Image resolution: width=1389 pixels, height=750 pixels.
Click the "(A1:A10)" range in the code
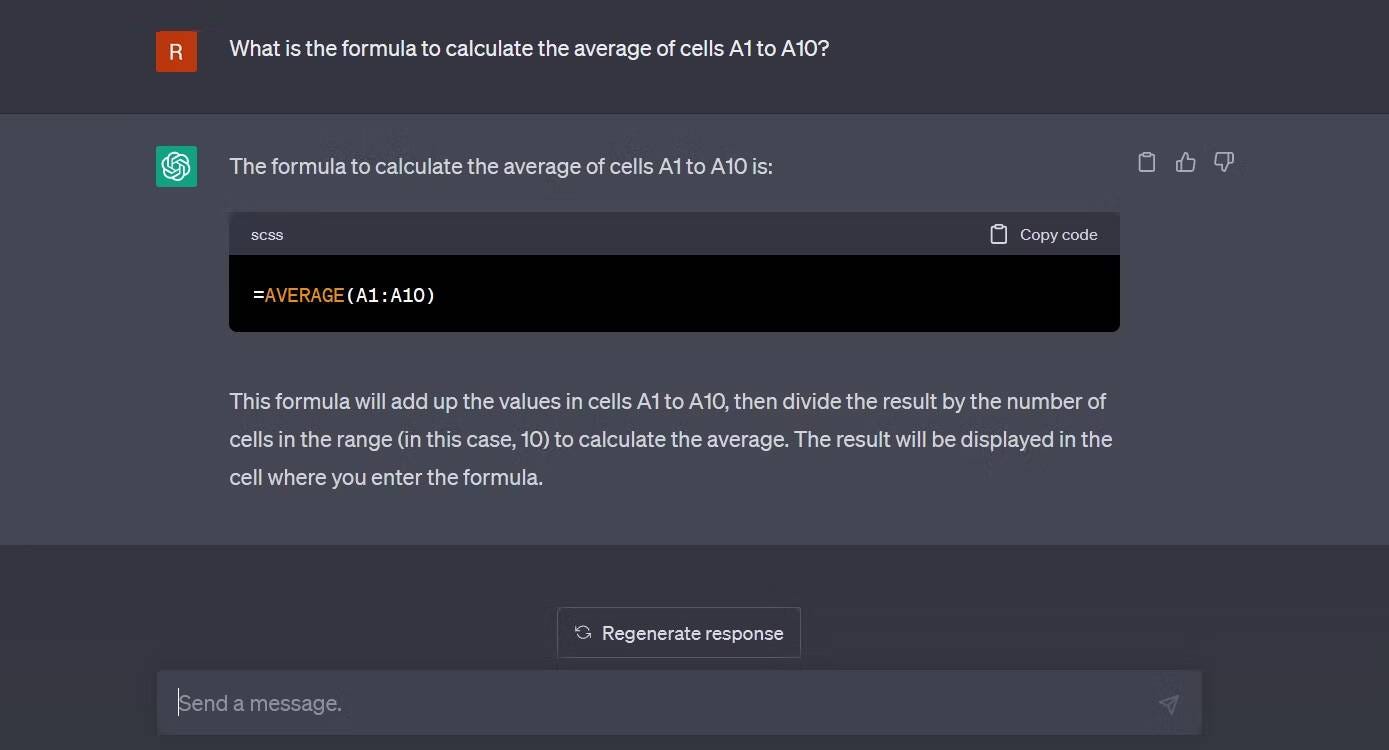coord(391,295)
